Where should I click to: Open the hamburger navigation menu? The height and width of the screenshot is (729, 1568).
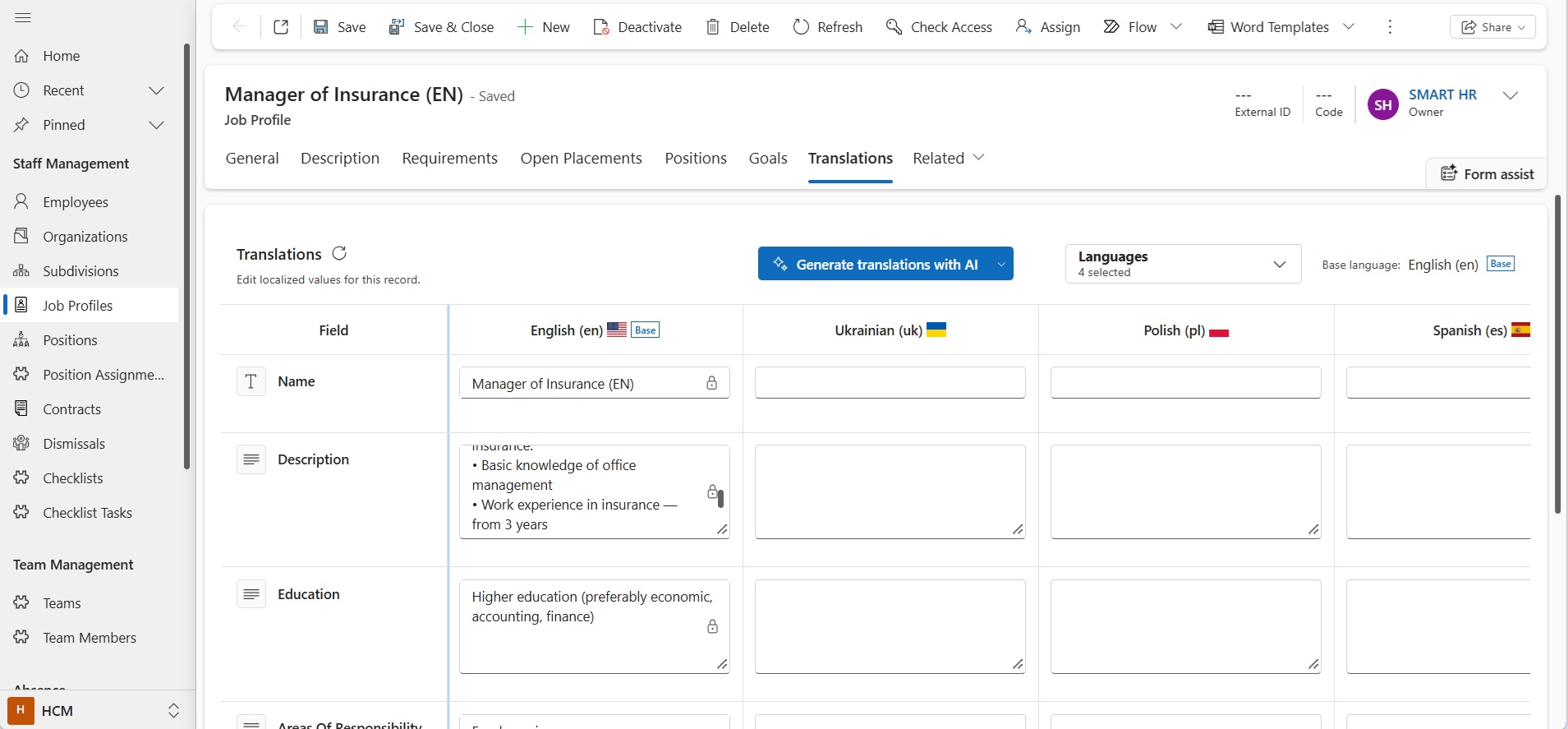pyautogui.click(x=23, y=17)
